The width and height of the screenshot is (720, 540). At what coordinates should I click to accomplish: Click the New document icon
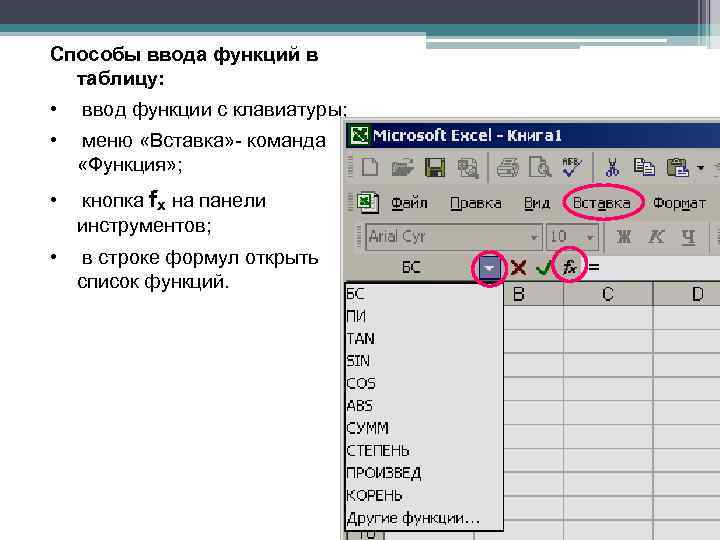(x=370, y=167)
